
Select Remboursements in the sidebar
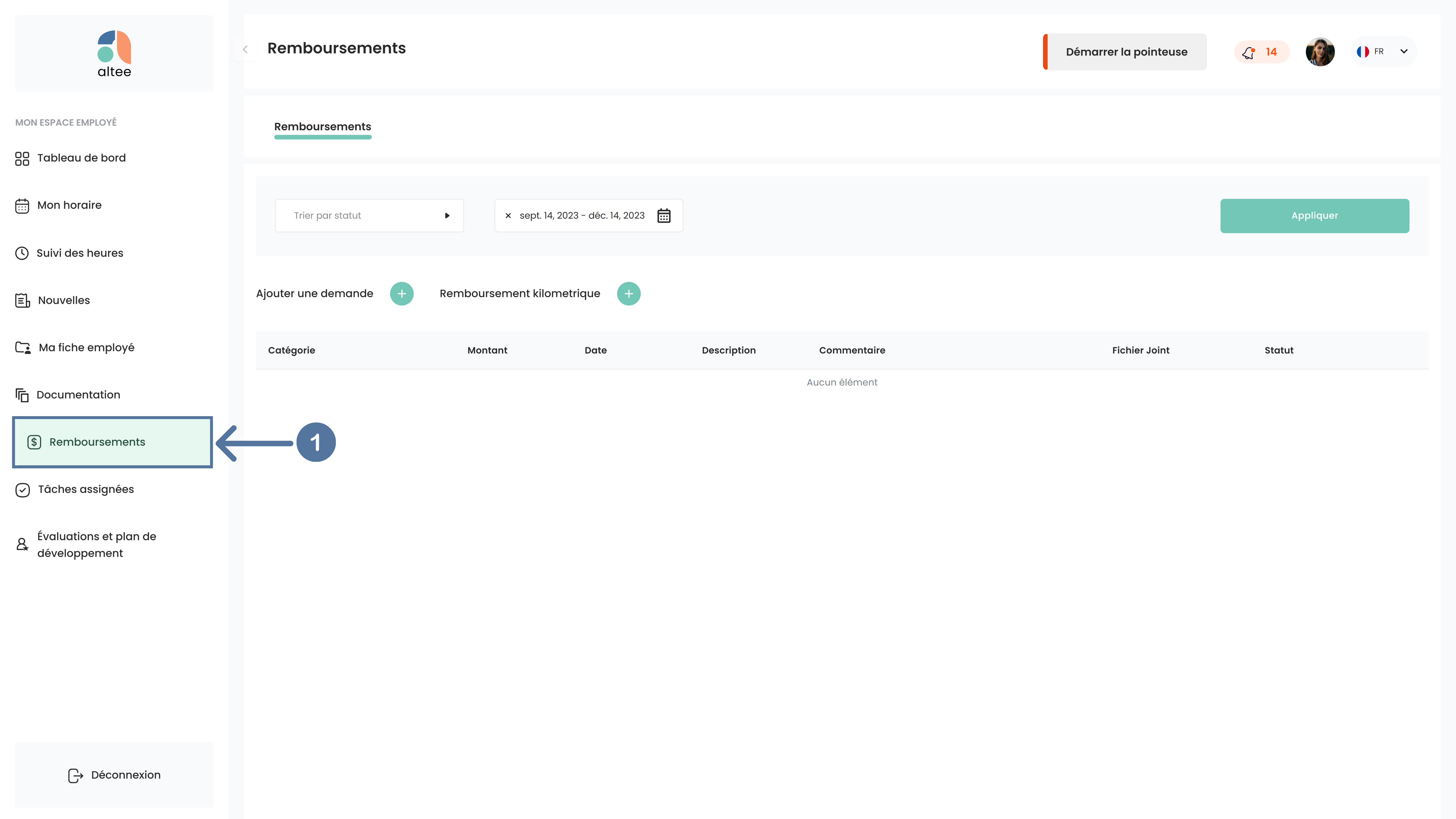pyautogui.click(x=113, y=442)
